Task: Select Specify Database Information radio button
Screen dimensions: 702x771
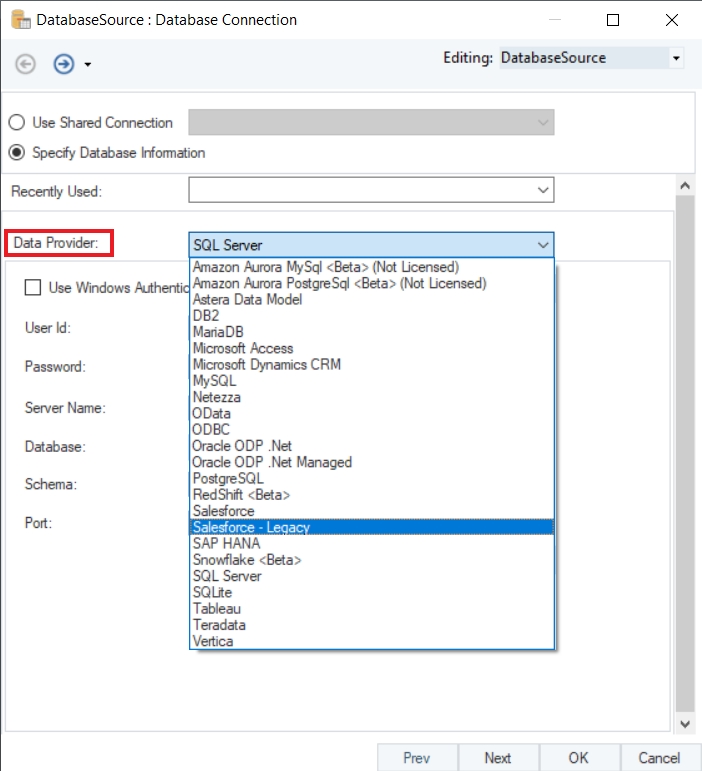Action: 17,152
